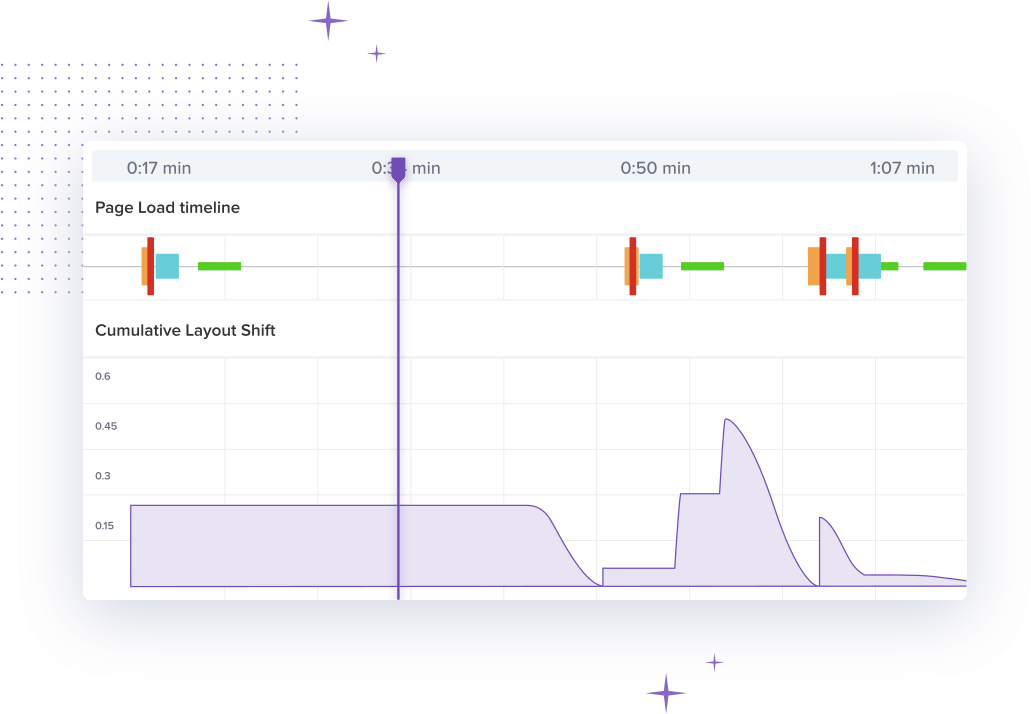The width and height of the screenshot is (1031, 714).
Task: Click the large purple star above the panel
Action: click(x=328, y=20)
